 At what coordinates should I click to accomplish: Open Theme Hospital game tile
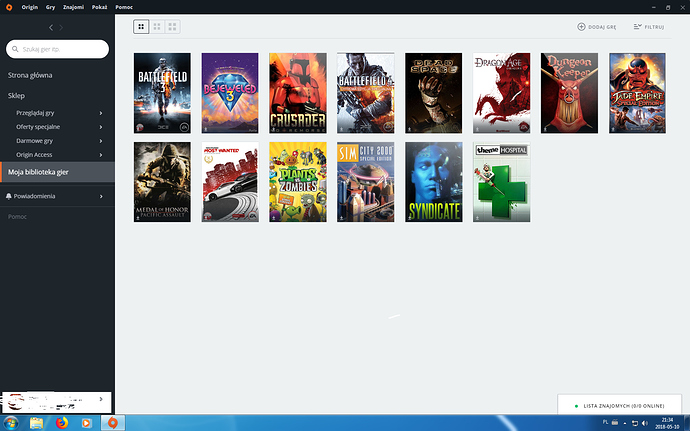click(x=502, y=182)
